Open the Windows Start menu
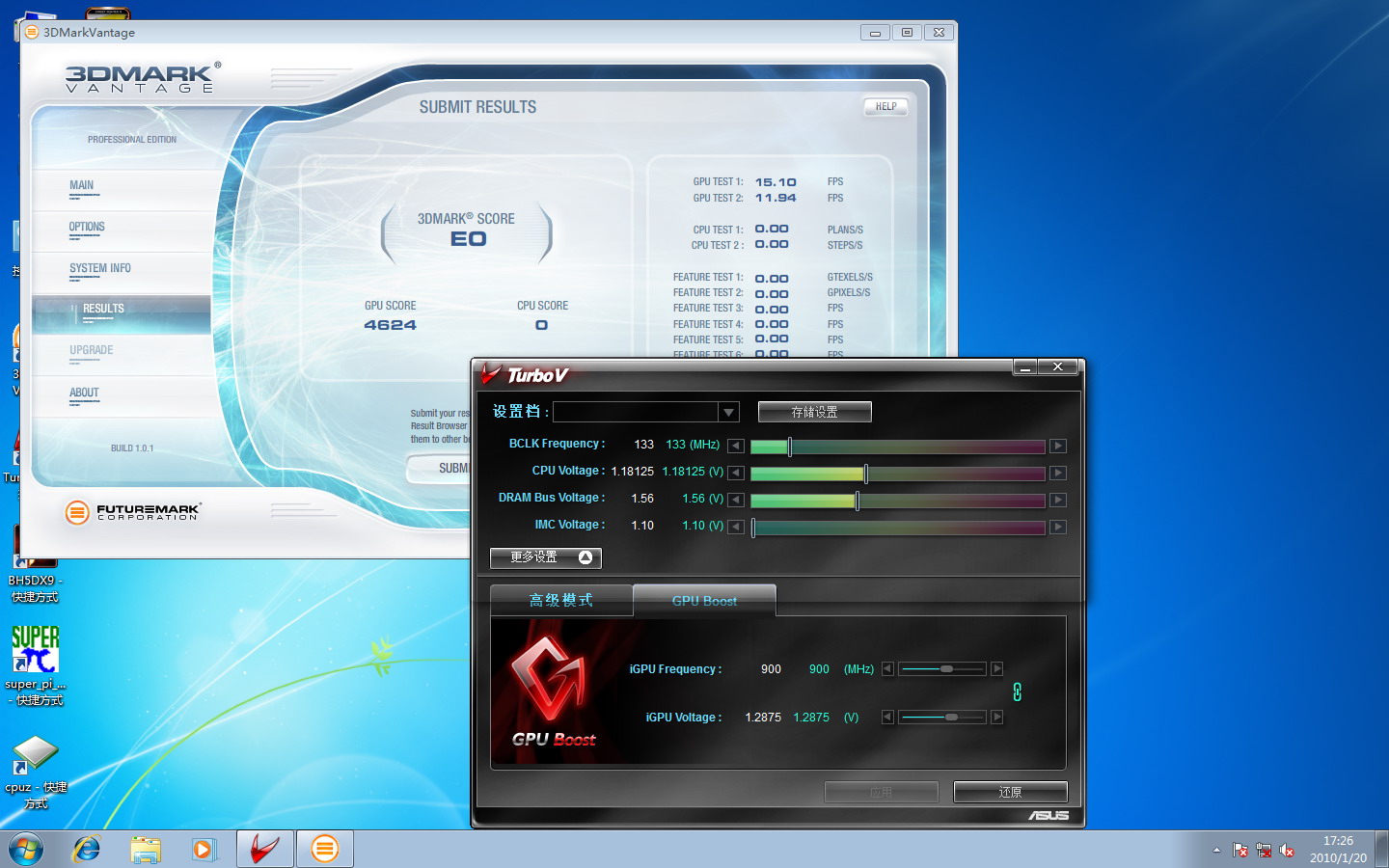 (26, 850)
